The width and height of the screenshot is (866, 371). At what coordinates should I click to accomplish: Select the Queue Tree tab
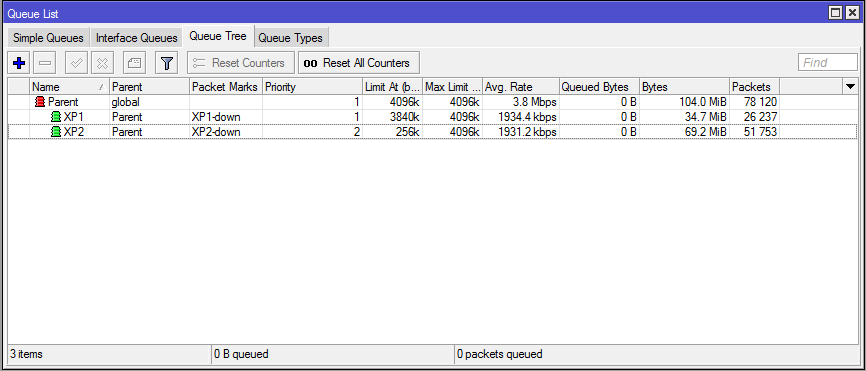[x=218, y=36]
